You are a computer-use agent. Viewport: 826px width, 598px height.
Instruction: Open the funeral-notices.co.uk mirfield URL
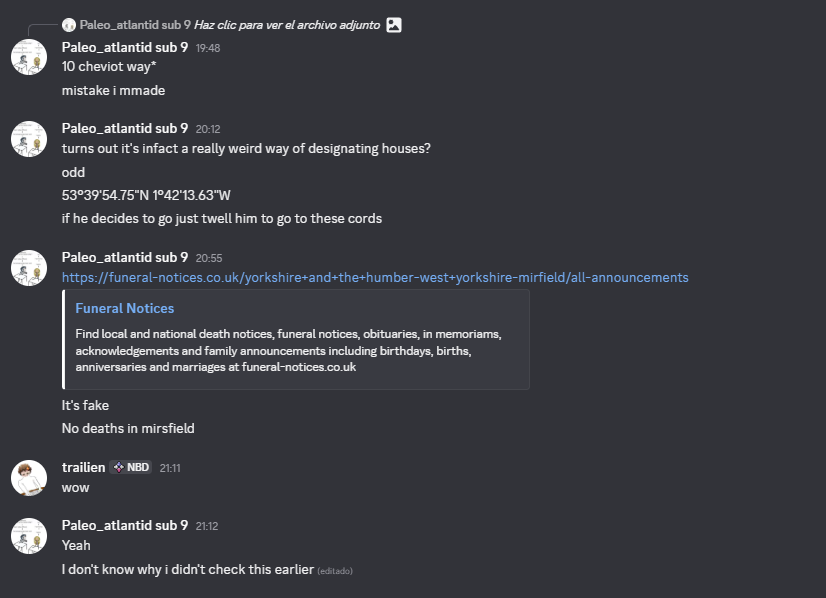click(x=375, y=278)
